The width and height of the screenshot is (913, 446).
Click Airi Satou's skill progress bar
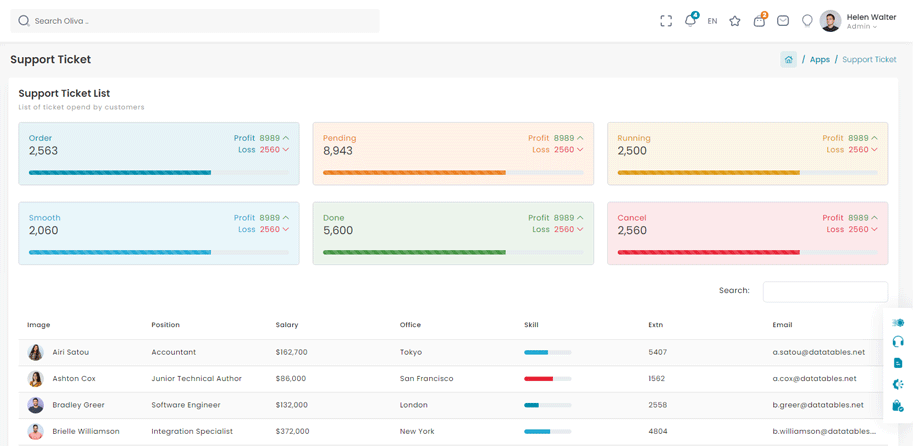coord(547,352)
